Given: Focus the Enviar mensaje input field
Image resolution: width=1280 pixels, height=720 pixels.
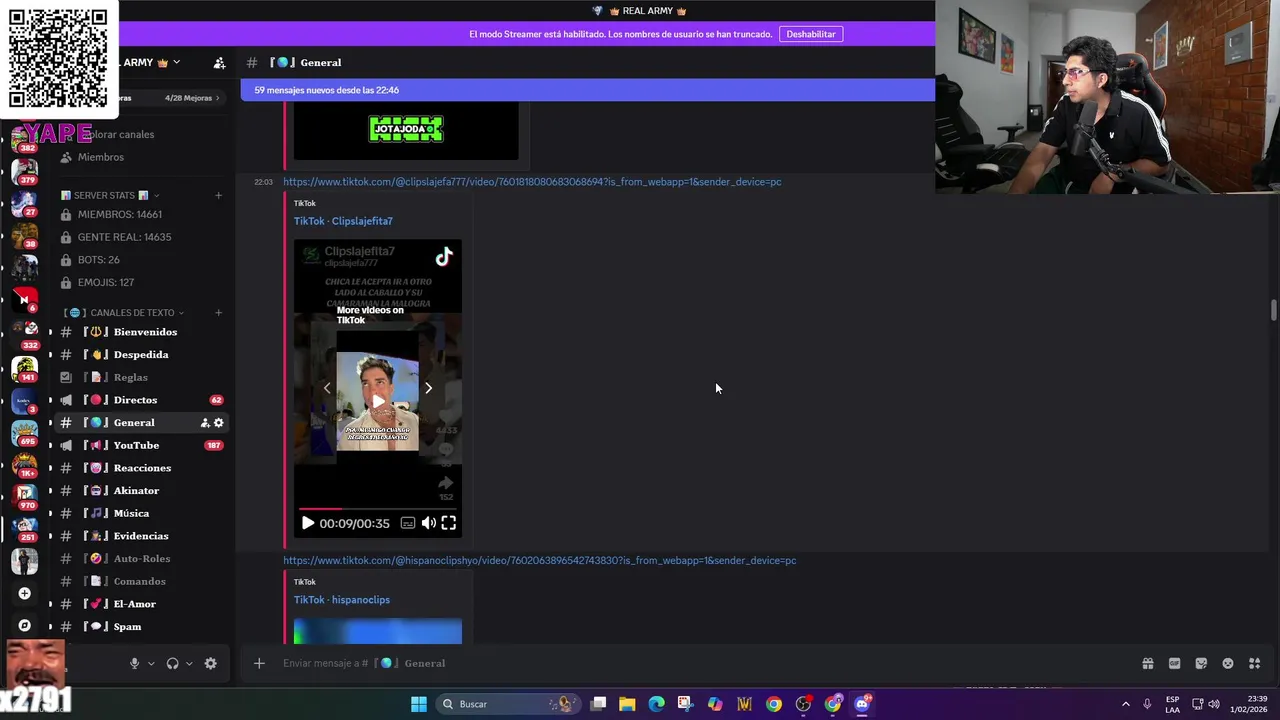Looking at the screenshot, I should 700,663.
